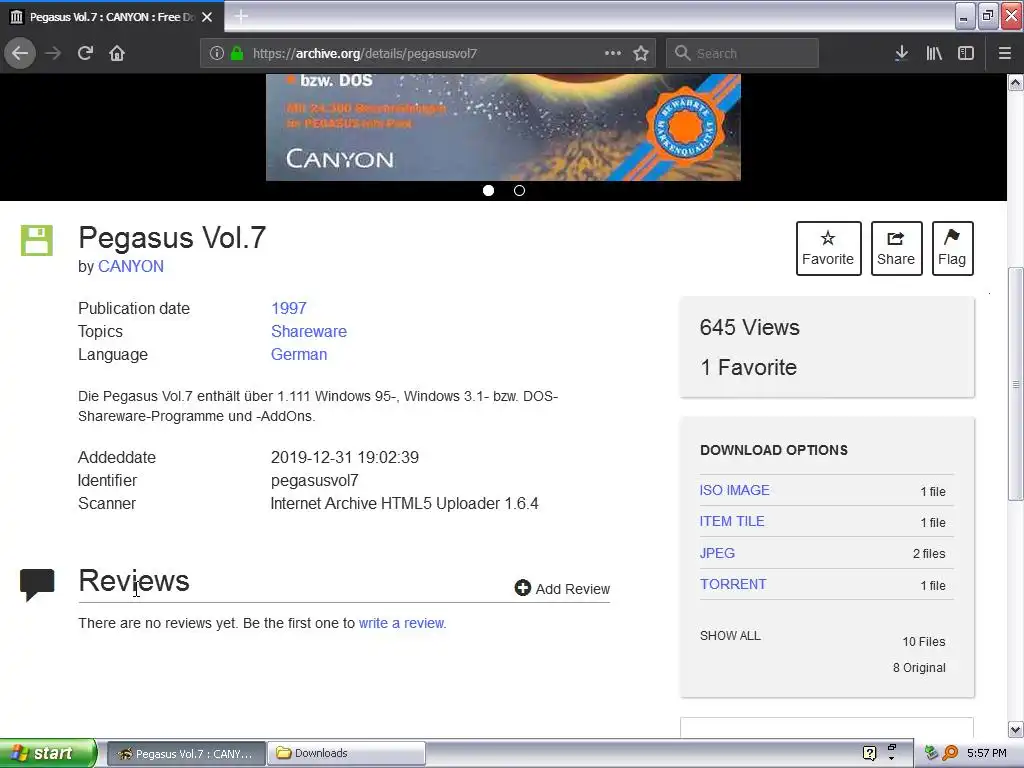The height and width of the screenshot is (768, 1024).
Task: Select the Pegasus Vol.7 browser tab
Action: pyautogui.click(x=112, y=17)
